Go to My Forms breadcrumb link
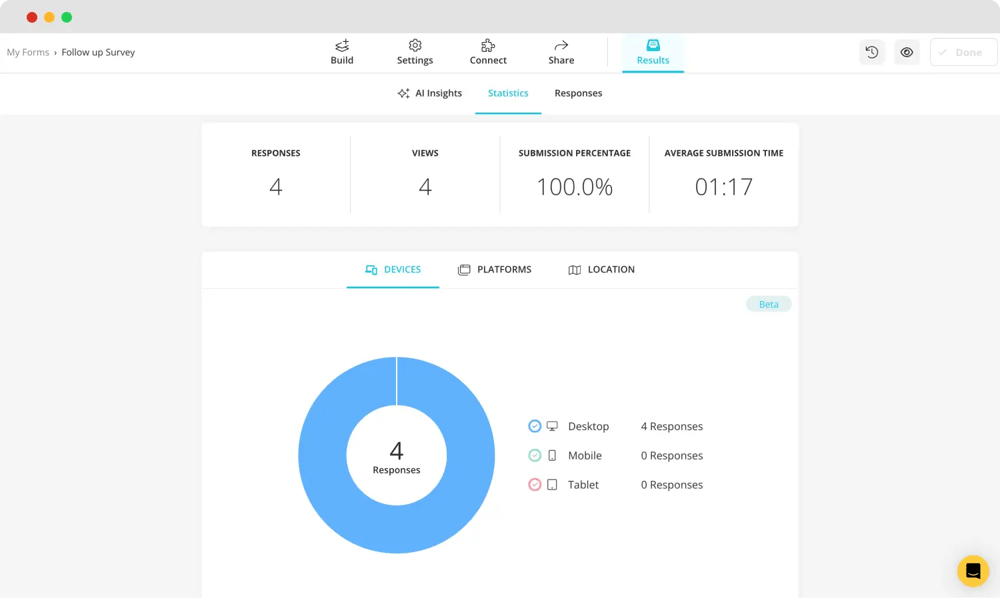Screen dimensions: 1000x598 (28, 52)
